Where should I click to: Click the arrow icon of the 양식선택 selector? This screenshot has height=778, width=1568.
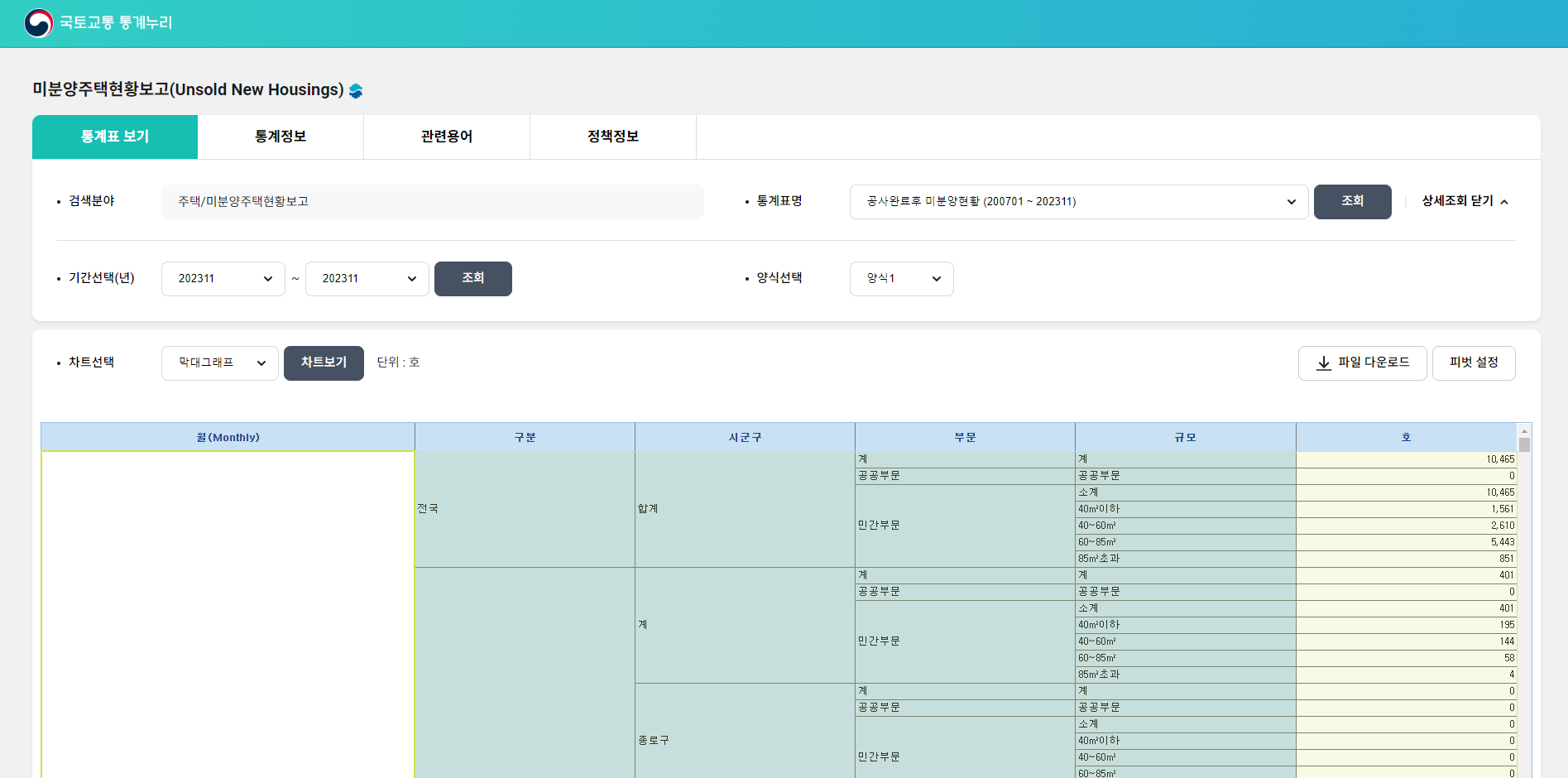(x=937, y=278)
